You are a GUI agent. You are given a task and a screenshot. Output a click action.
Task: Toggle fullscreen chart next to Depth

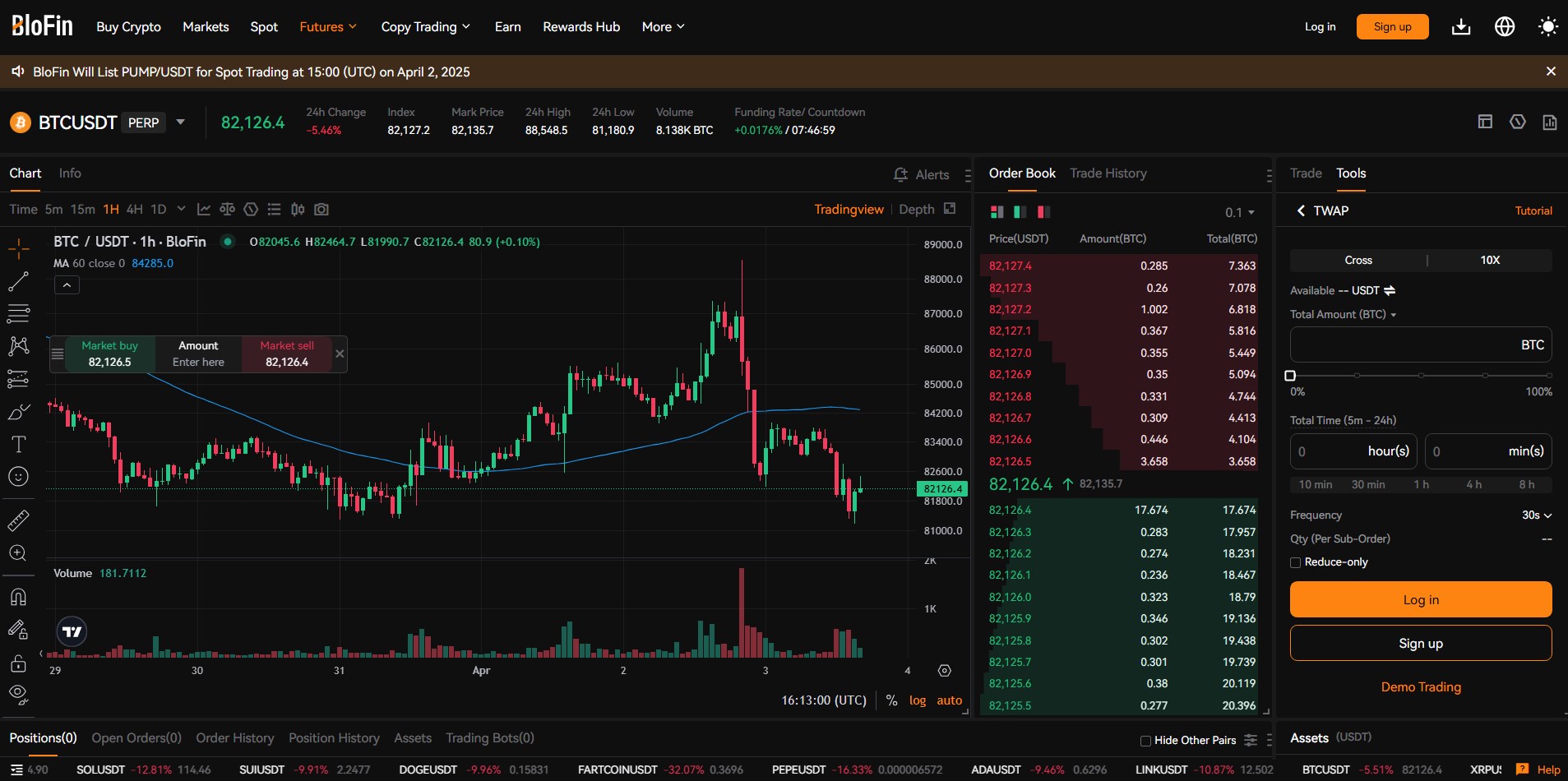[x=950, y=209]
